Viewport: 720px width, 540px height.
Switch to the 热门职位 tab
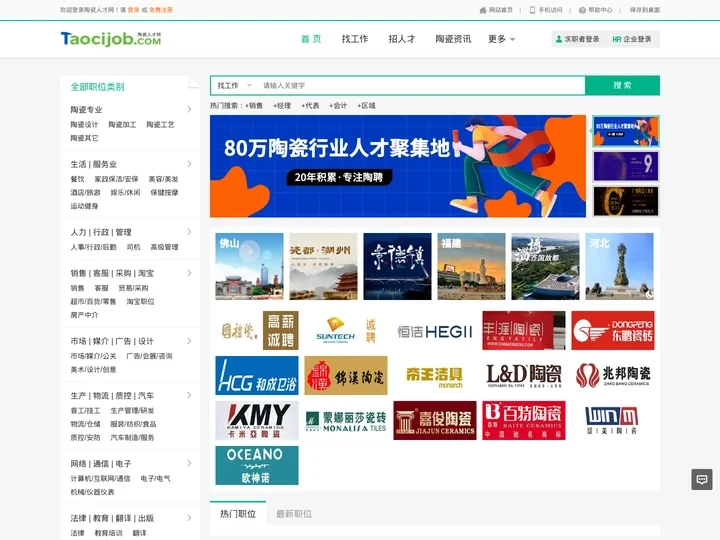tap(238, 513)
